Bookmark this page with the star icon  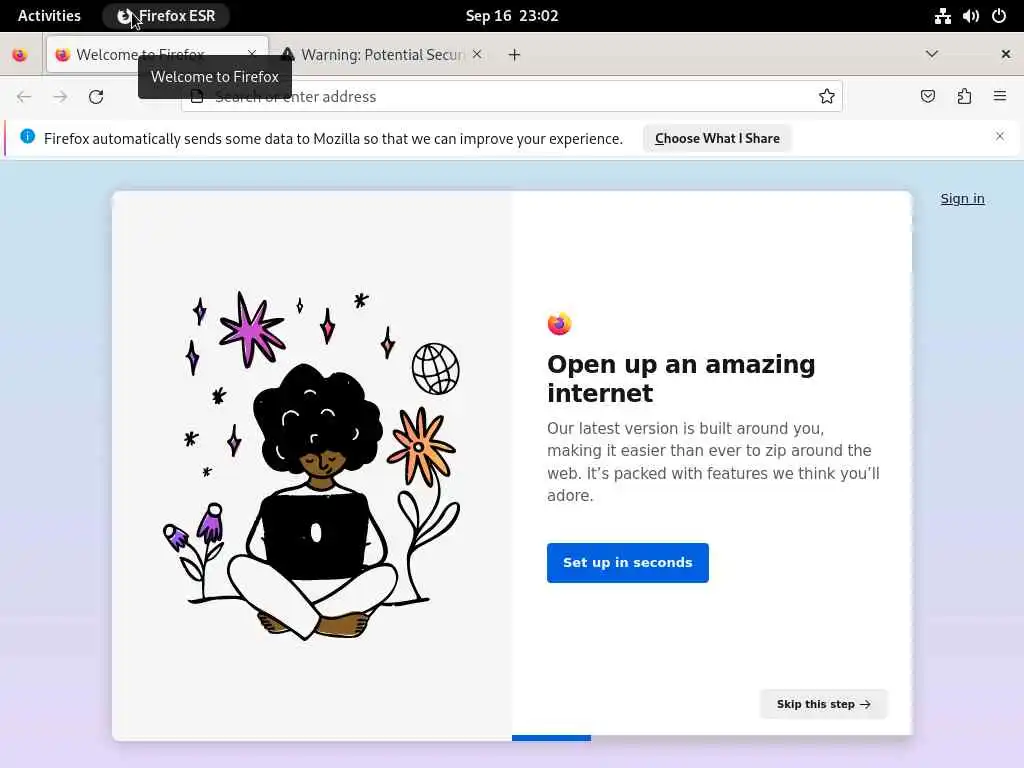click(x=826, y=97)
